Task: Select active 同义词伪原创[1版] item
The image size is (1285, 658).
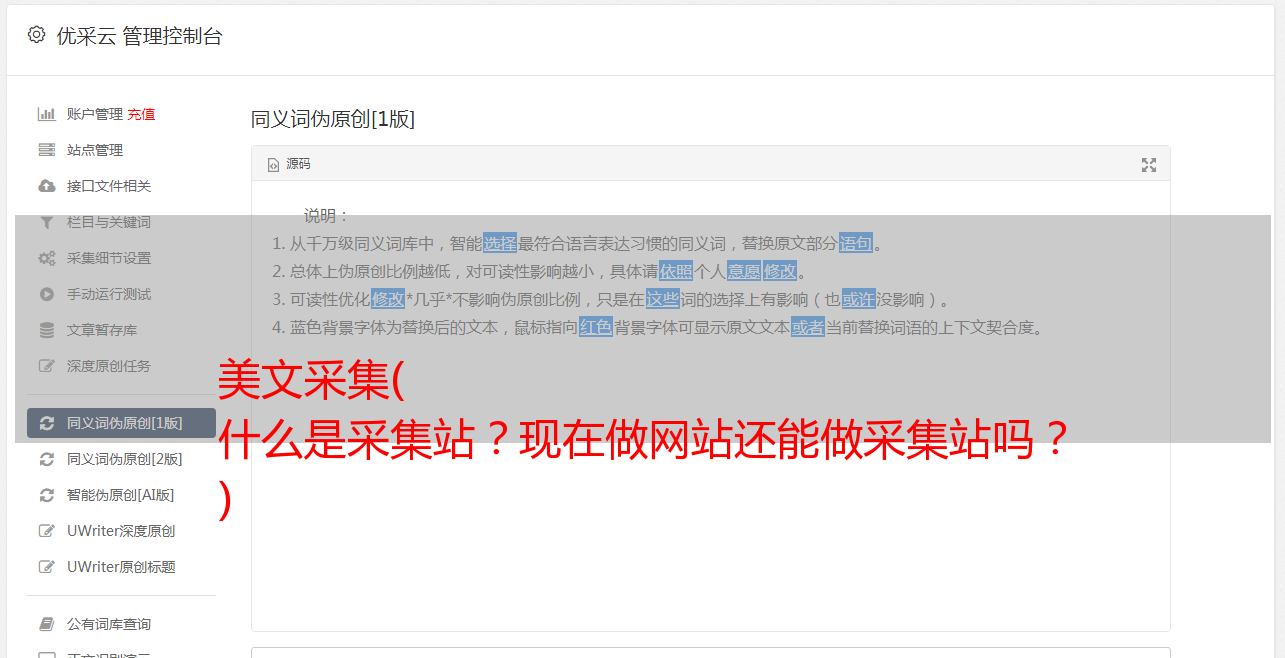Action: (x=121, y=423)
